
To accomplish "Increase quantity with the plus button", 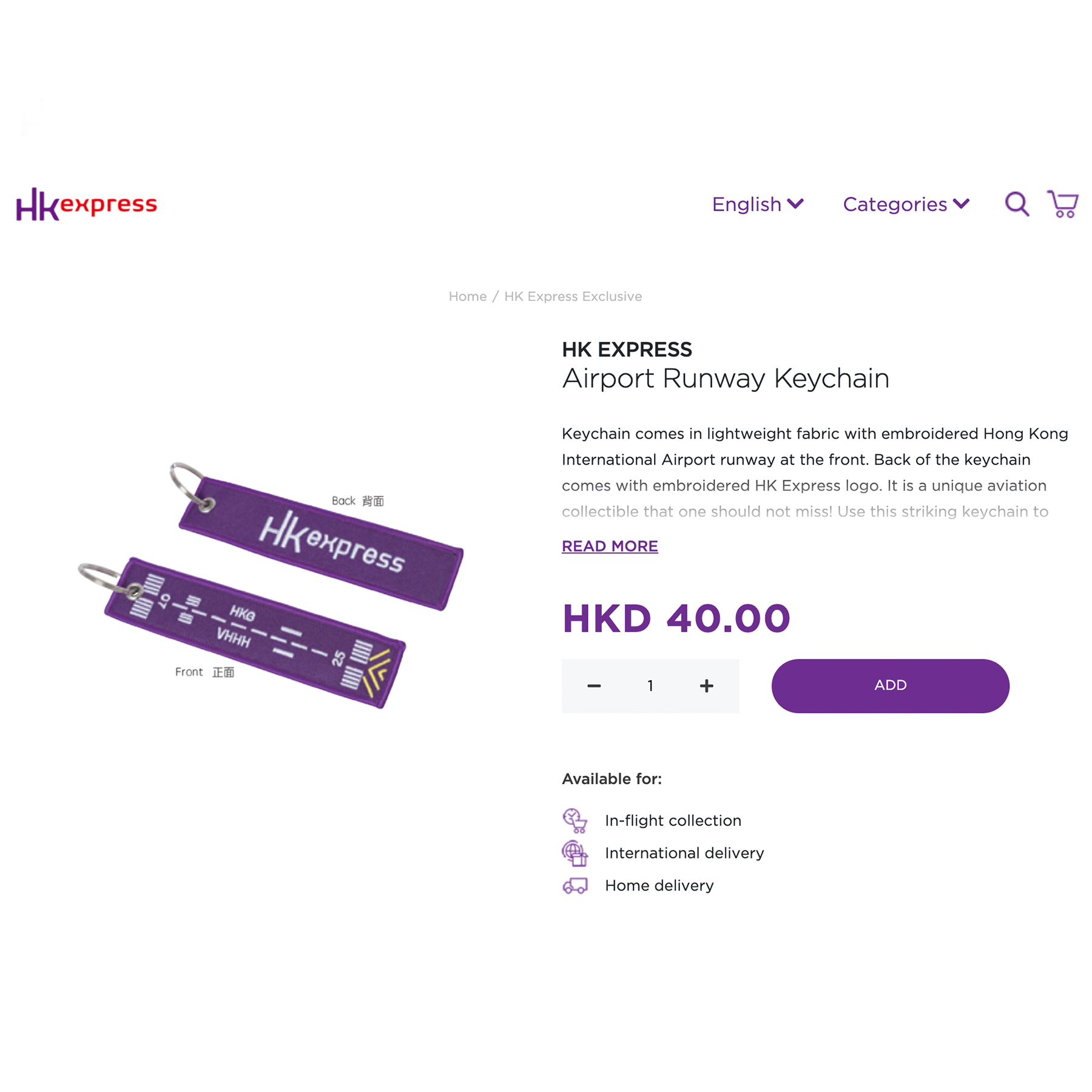I will click(706, 686).
